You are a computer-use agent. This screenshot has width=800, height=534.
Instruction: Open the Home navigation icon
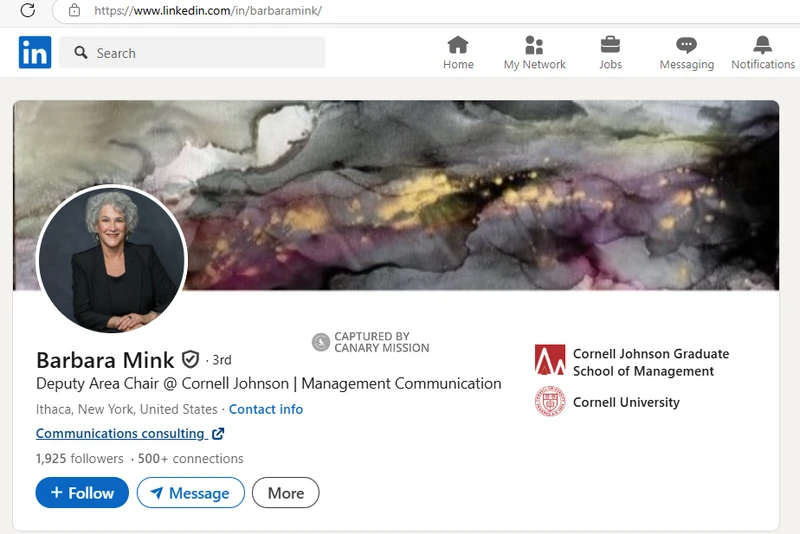[x=458, y=45]
